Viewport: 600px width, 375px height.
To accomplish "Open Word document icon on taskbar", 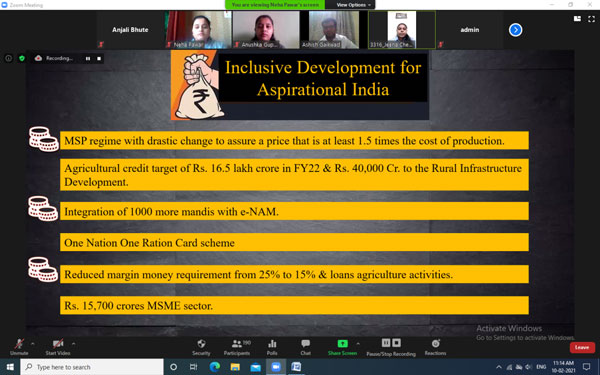I will (x=296, y=367).
